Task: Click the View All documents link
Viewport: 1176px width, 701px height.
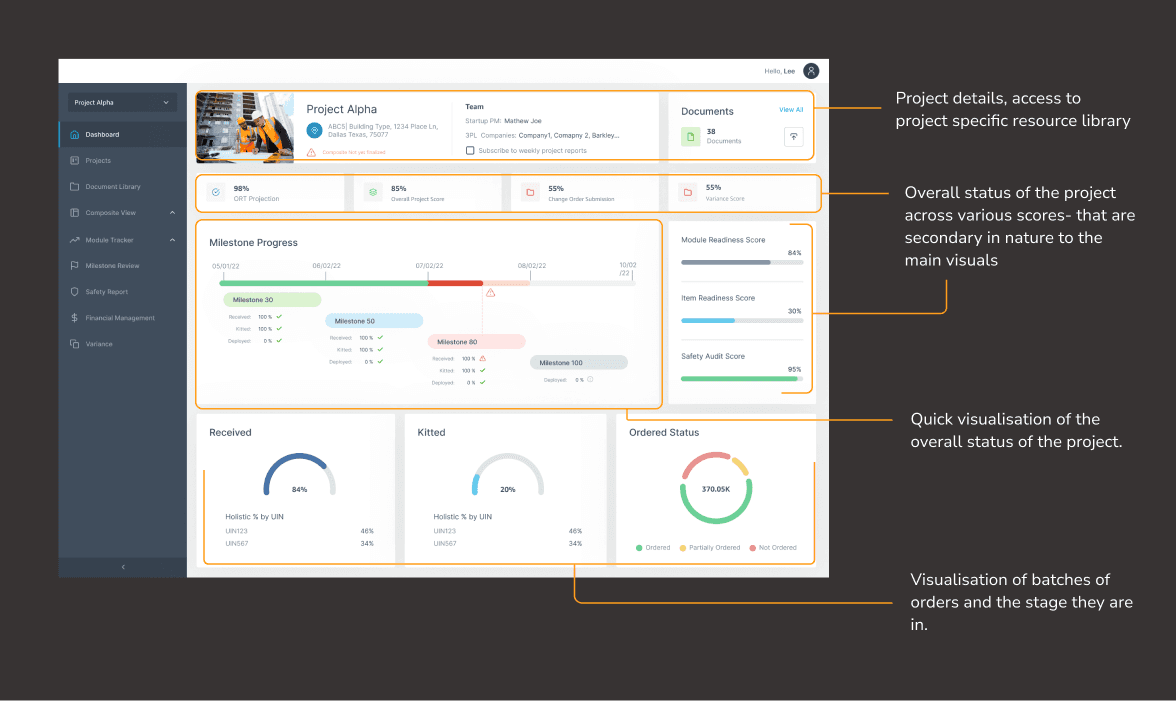Action: (791, 109)
